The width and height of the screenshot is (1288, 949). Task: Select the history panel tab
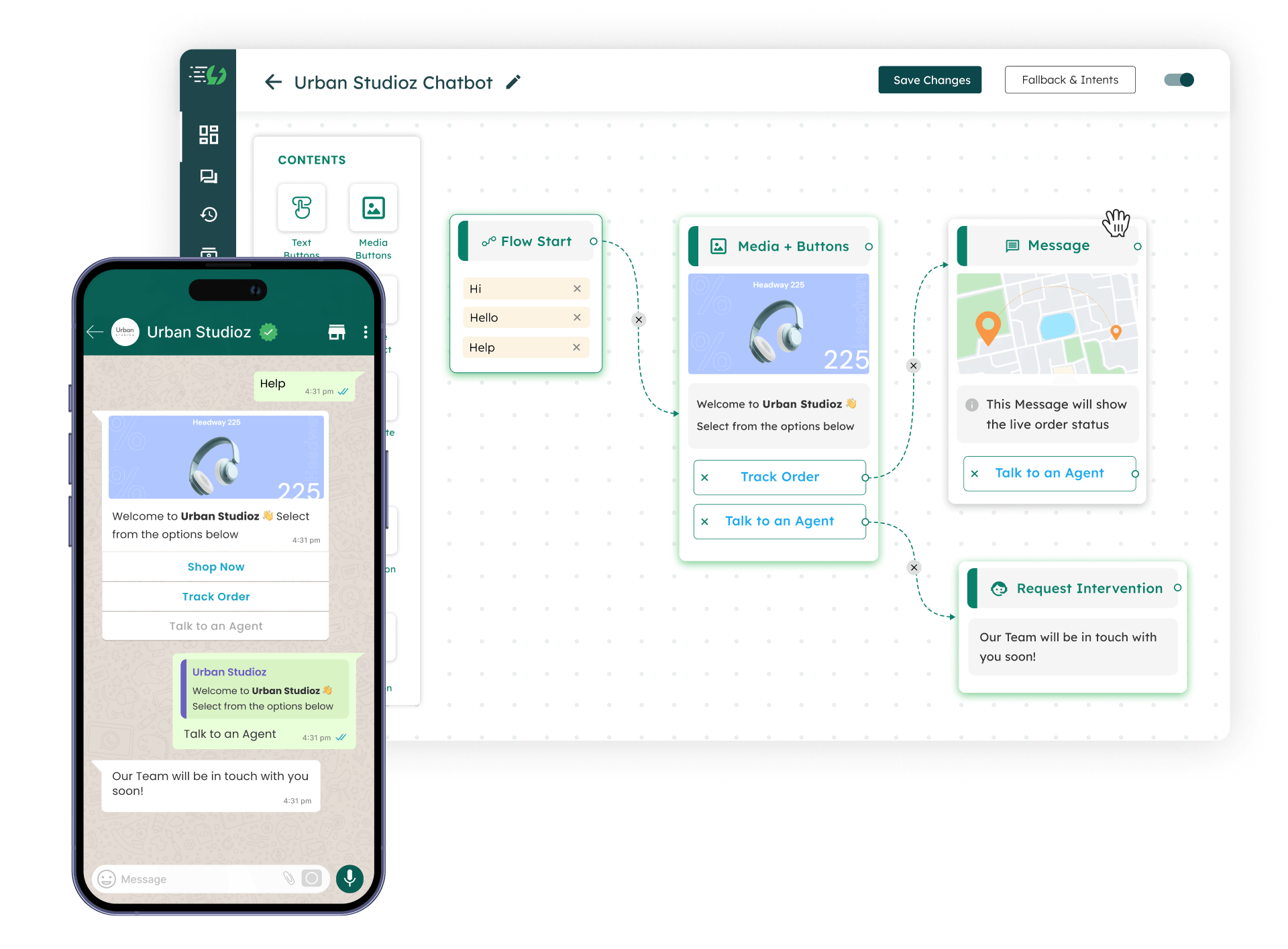[x=209, y=213]
